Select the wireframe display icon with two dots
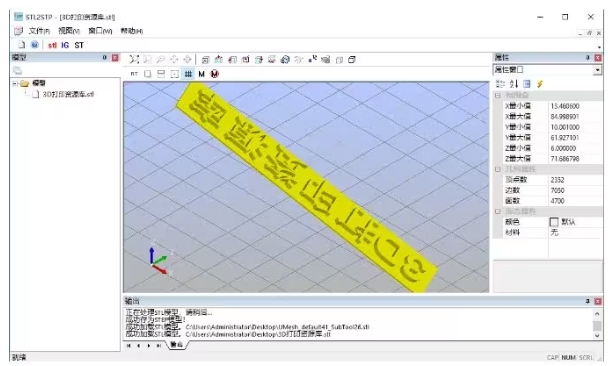Screen dimensions: 608x366 point(312,59)
